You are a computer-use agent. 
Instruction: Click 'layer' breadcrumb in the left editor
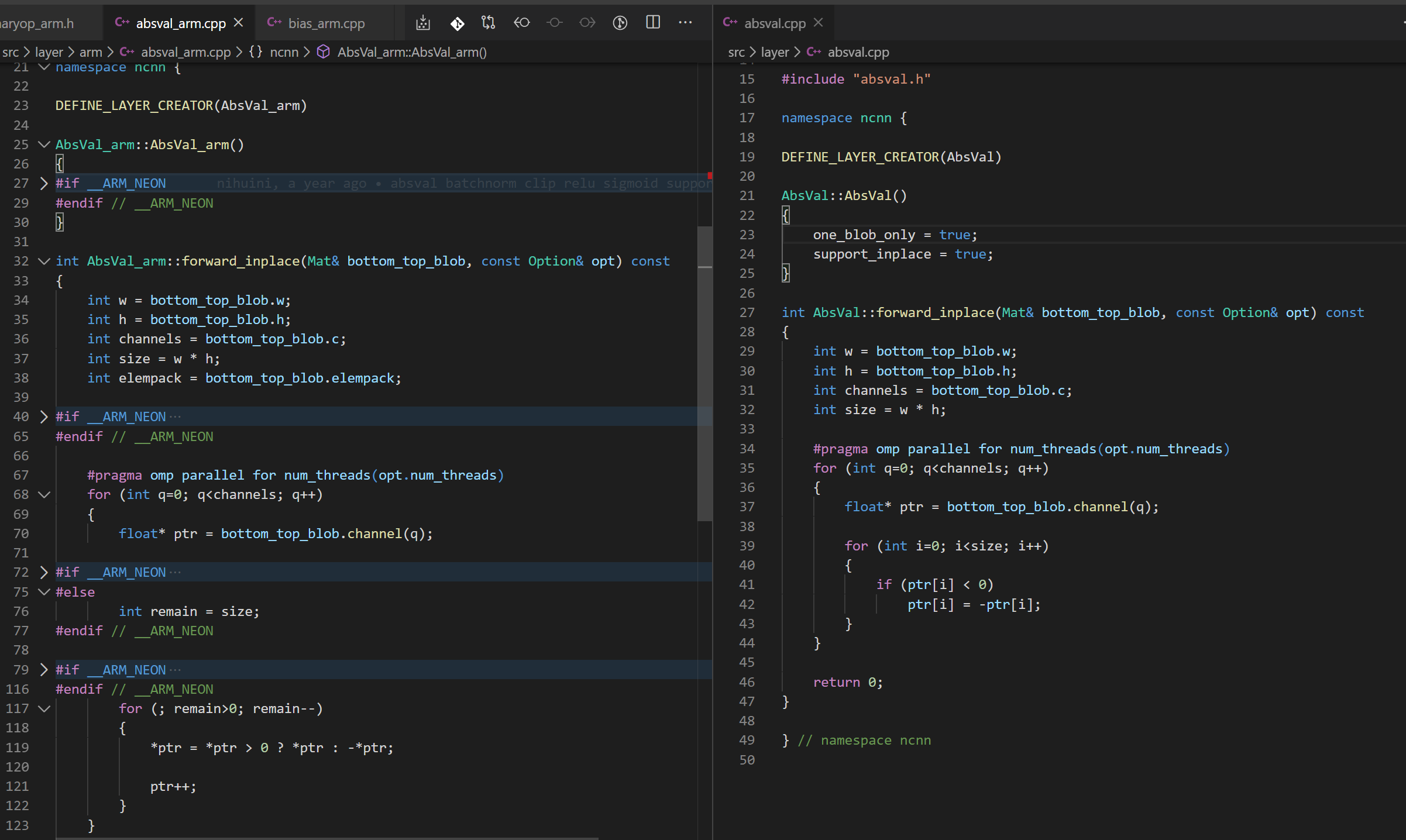tap(49, 52)
